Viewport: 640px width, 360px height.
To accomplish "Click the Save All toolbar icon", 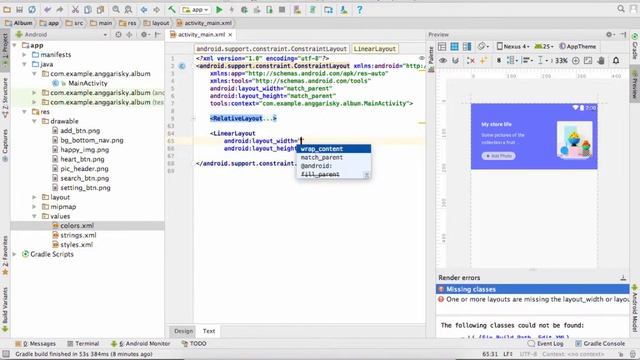I will point(19,9).
